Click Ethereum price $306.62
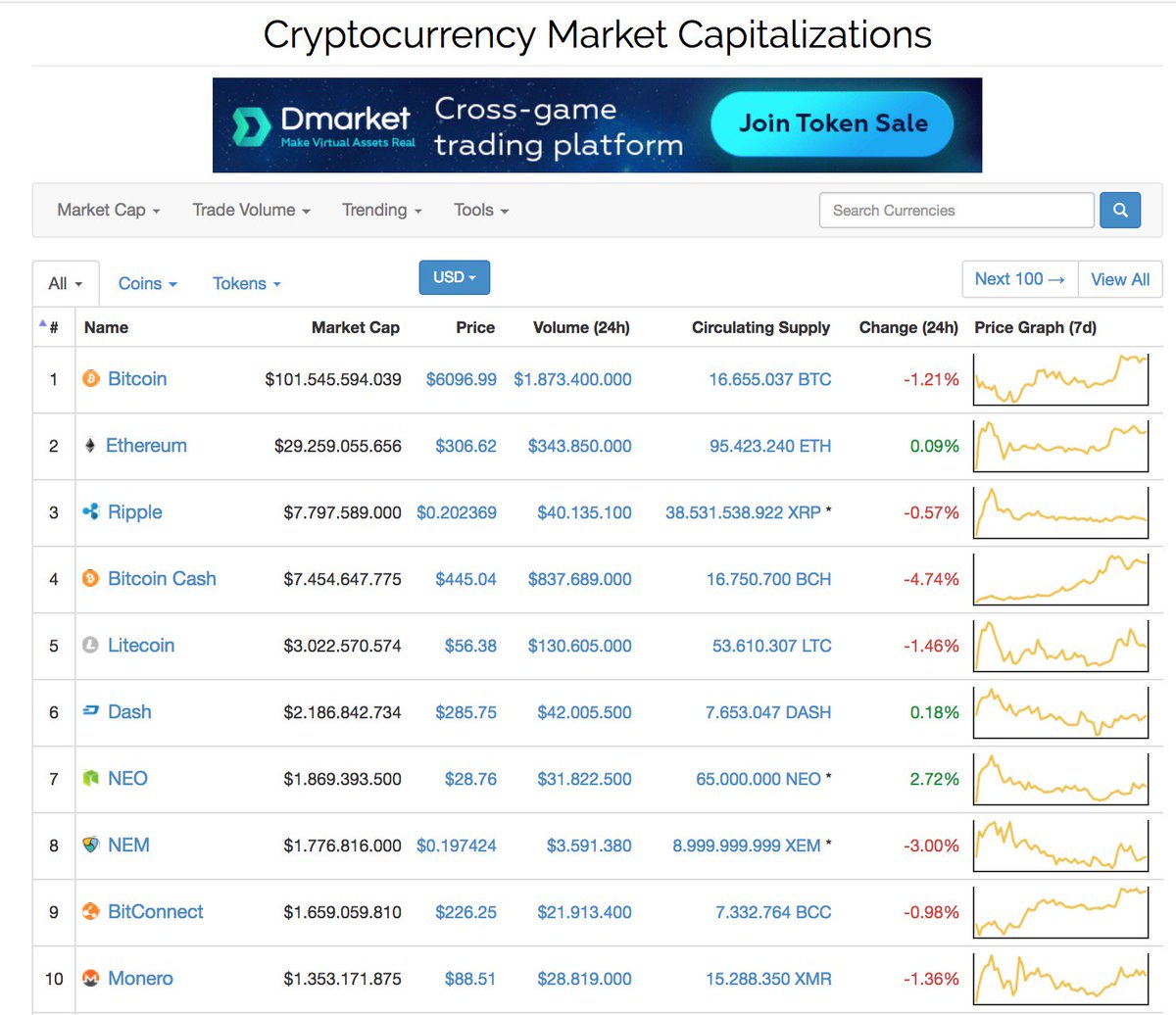1176x1015 pixels. tap(465, 446)
